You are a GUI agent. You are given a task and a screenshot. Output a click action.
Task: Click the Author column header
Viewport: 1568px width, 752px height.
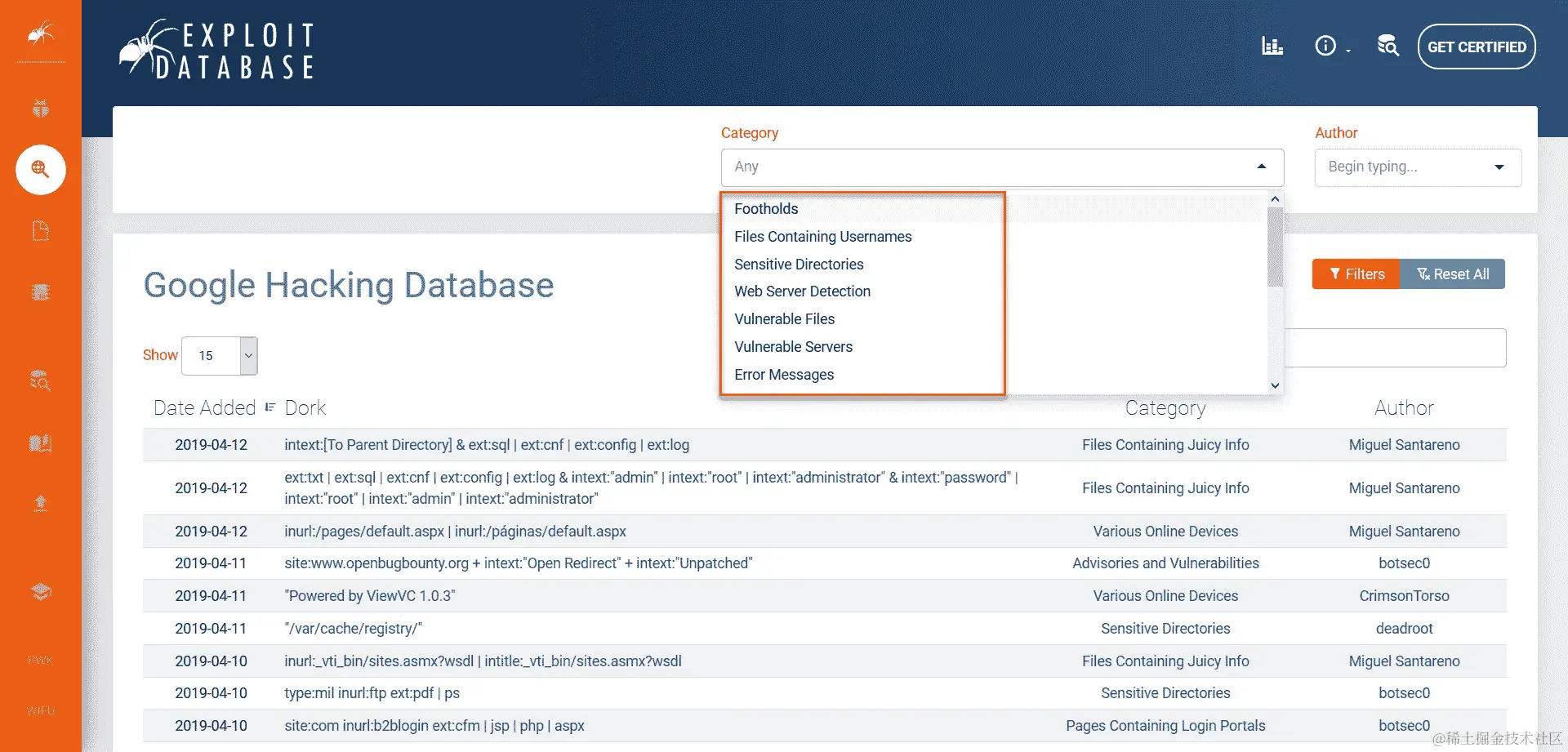point(1404,408)
